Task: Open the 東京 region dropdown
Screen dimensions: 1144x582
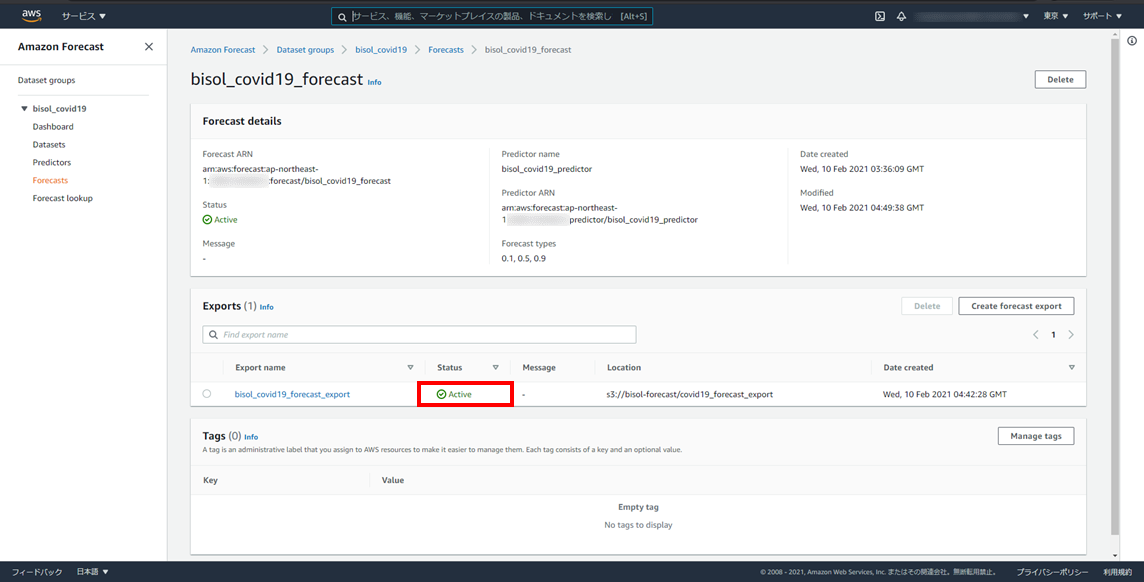Action: coord(1056,16)
